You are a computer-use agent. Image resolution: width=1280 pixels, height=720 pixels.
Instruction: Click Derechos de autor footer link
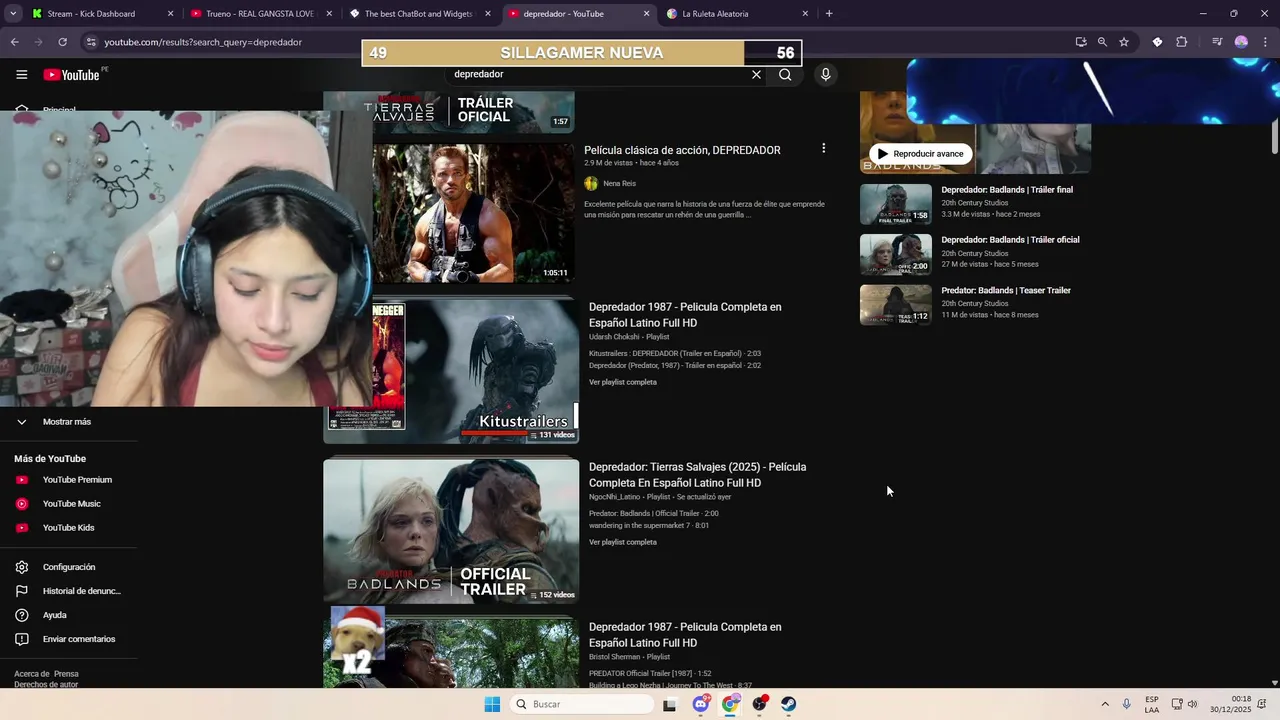(x=46, y=684)
